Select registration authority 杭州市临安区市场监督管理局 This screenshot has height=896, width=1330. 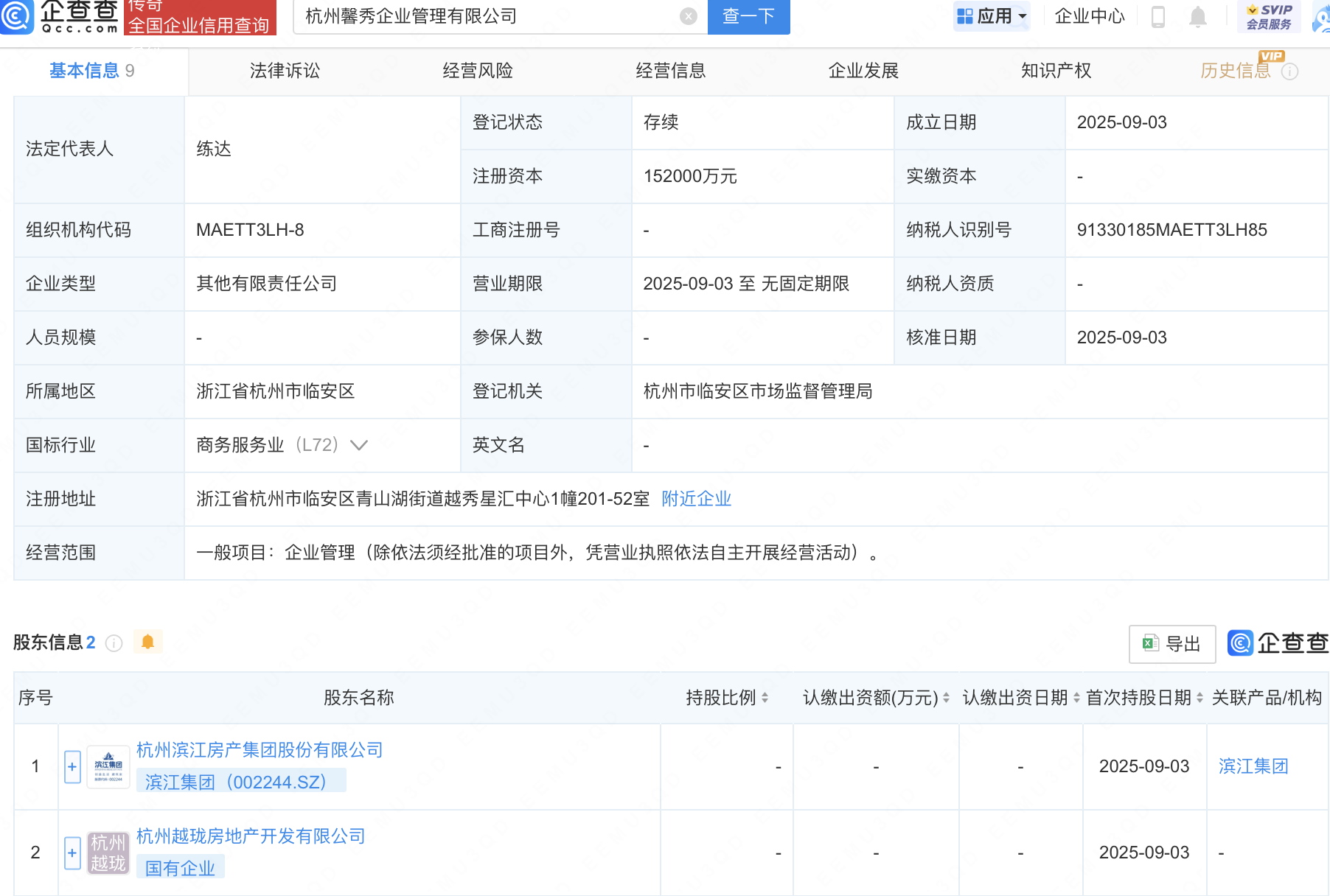[758, 391]
